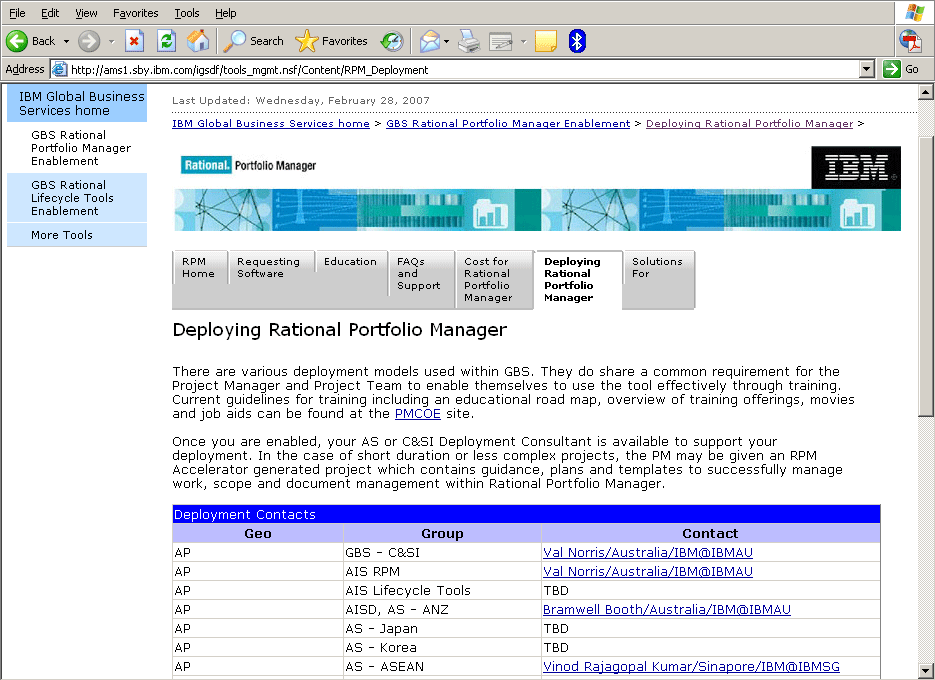Select the 'AS - Korea' table cell

(x=442, y=648)
